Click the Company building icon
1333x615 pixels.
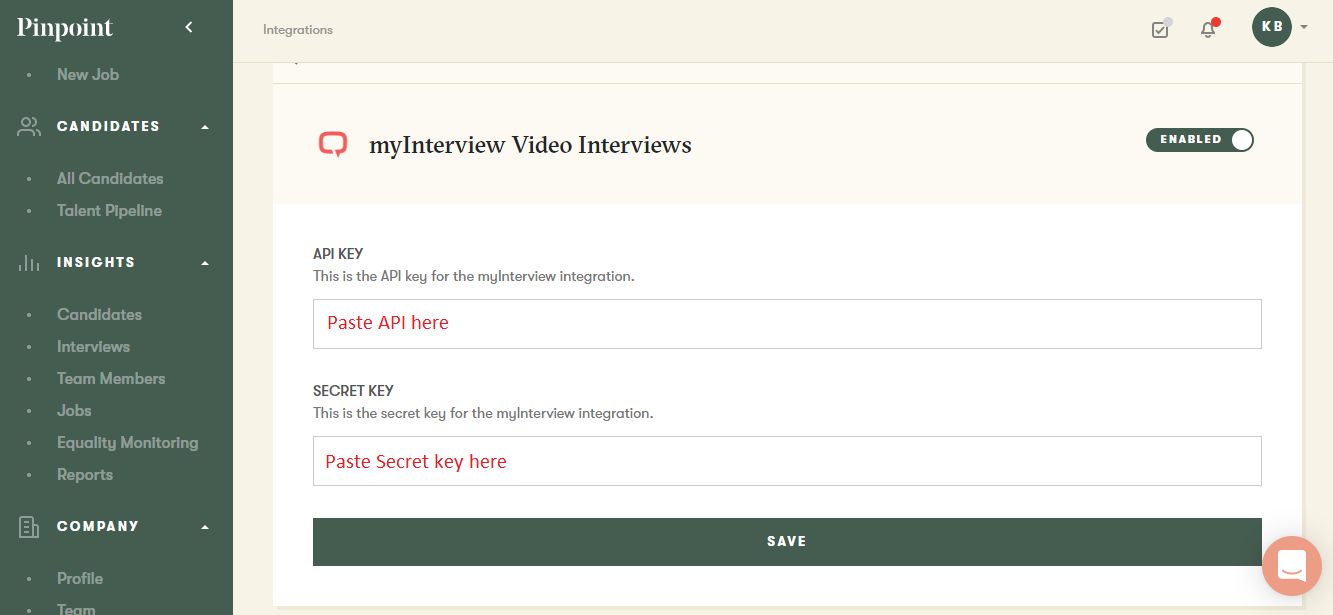coord(29,527)
